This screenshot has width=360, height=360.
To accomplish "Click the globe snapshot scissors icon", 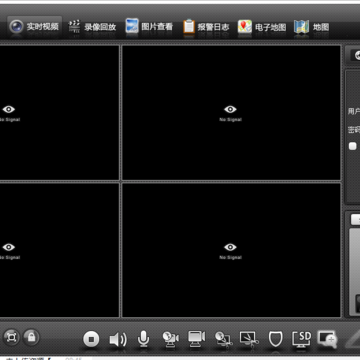I will click(223, 338).
